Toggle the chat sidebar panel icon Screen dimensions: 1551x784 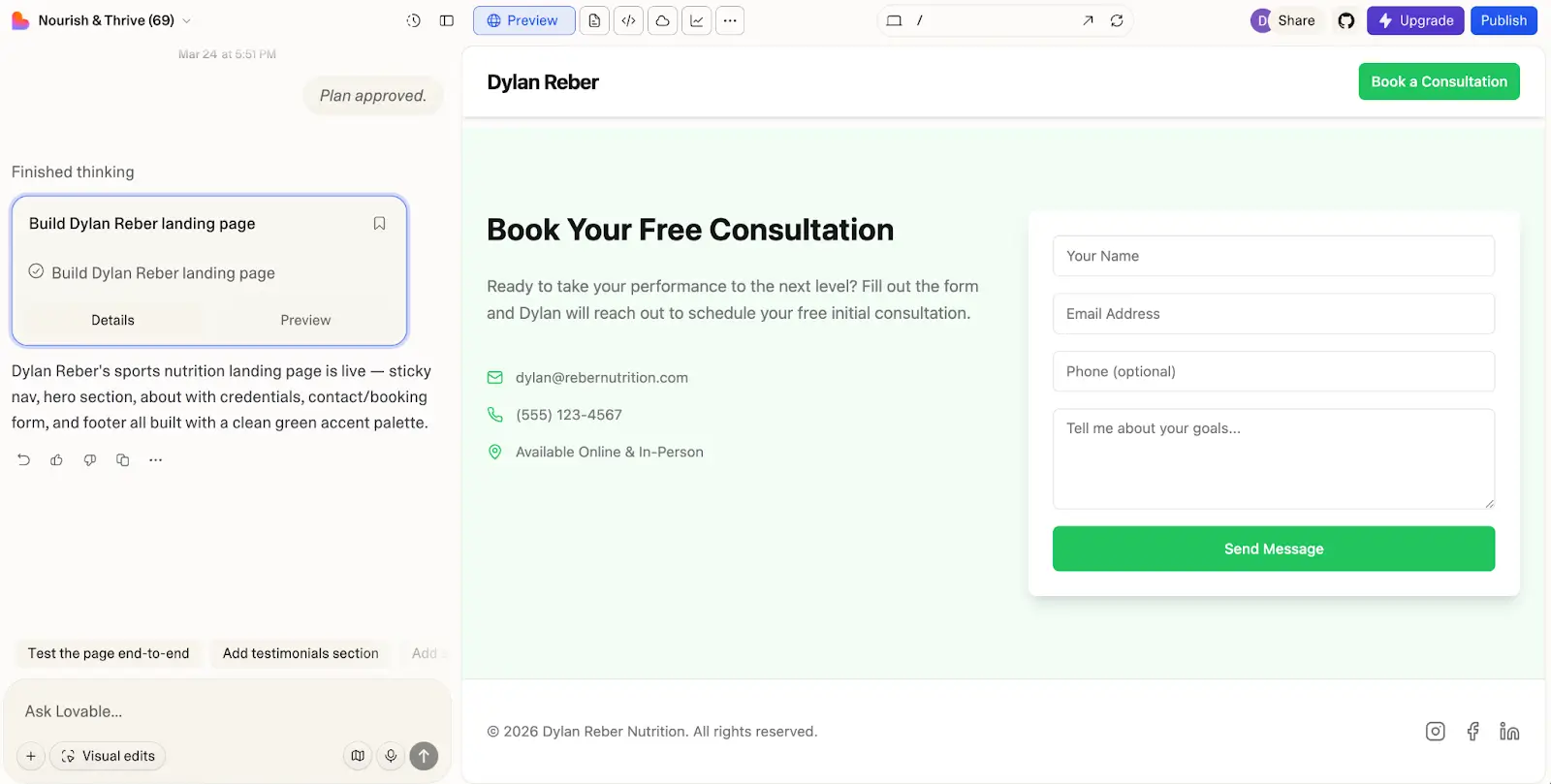point(447,20)
